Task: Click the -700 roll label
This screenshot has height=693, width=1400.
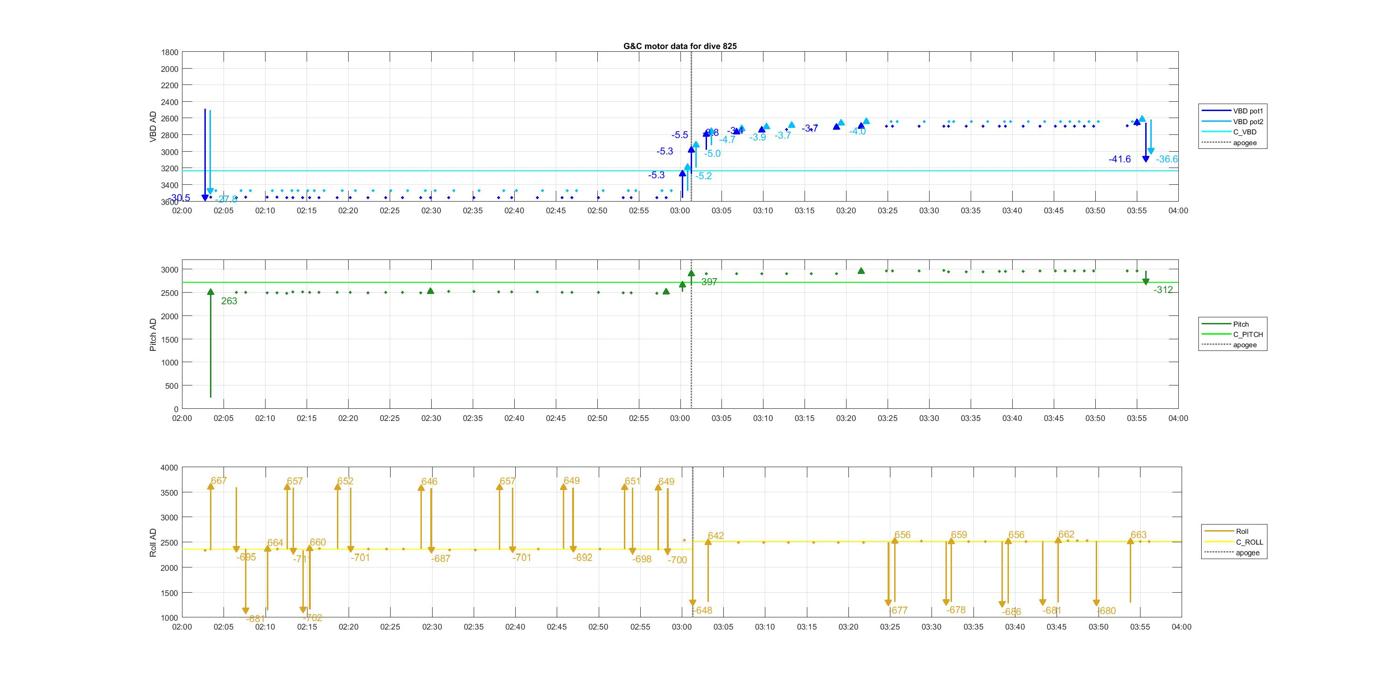Action: click(x=677, y=561)
